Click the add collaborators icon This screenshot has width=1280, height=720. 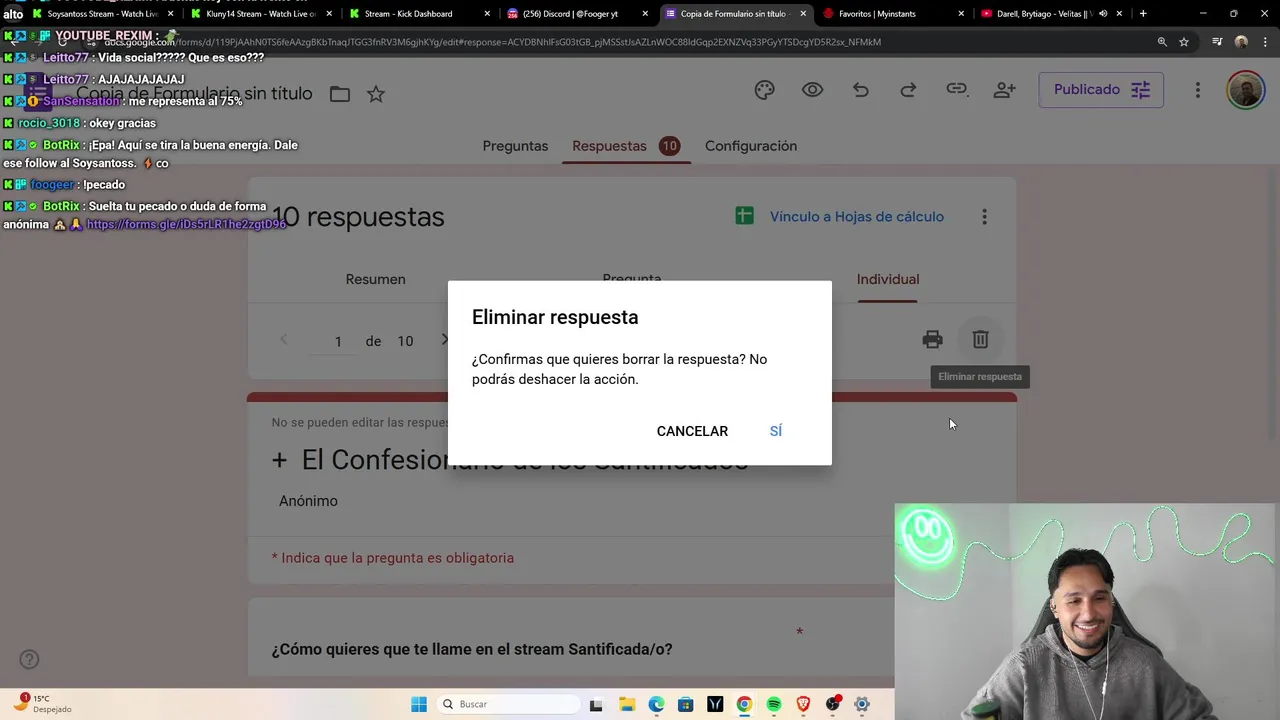1005,90
